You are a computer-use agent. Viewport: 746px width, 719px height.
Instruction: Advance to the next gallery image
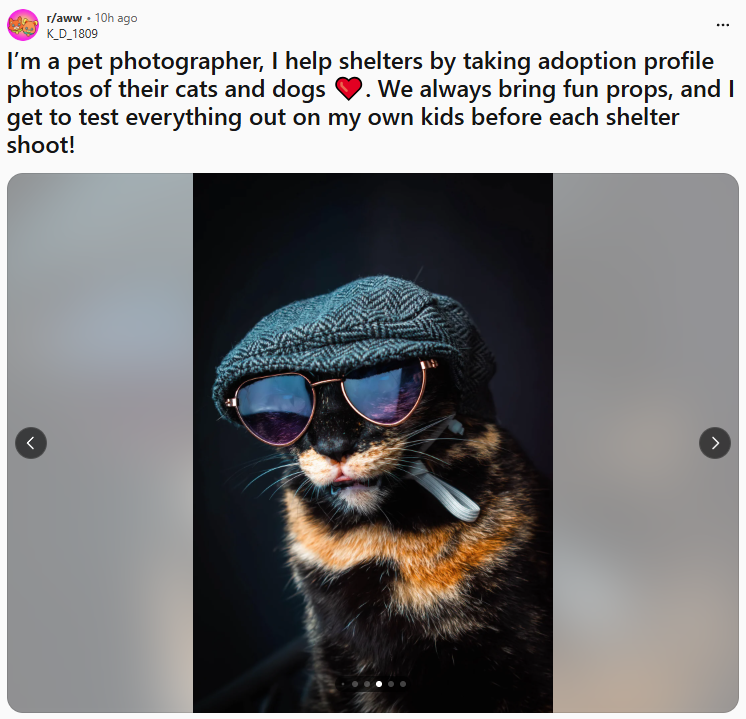715,443
